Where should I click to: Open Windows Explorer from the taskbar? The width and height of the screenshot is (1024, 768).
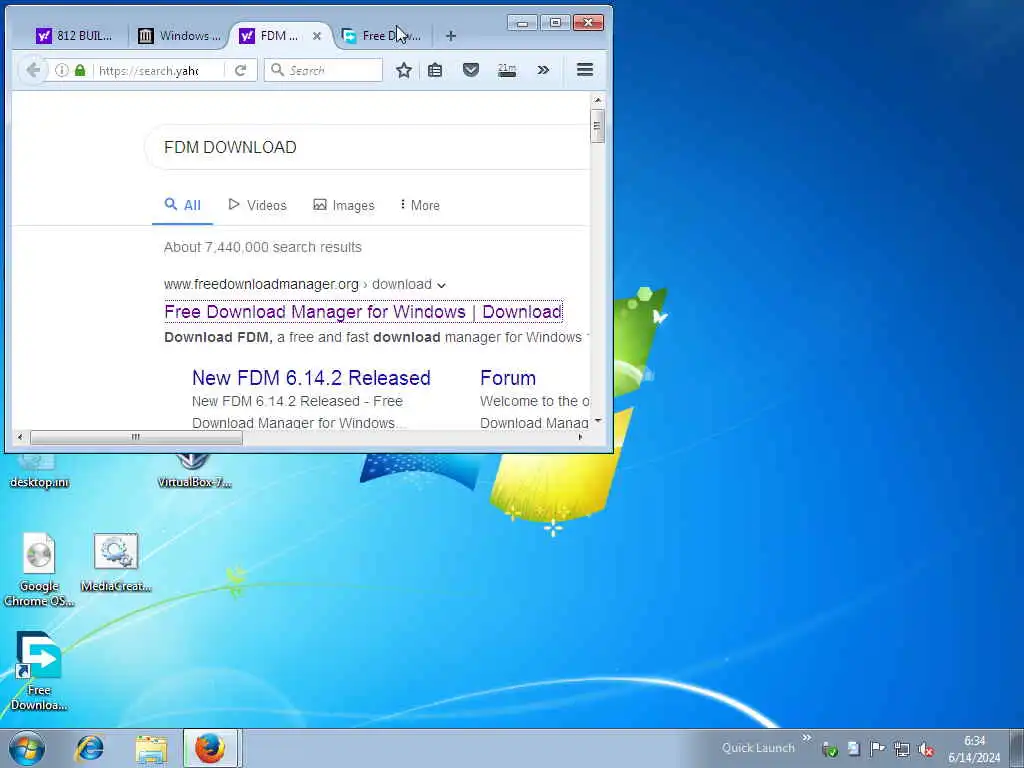[x=152, y=748]
